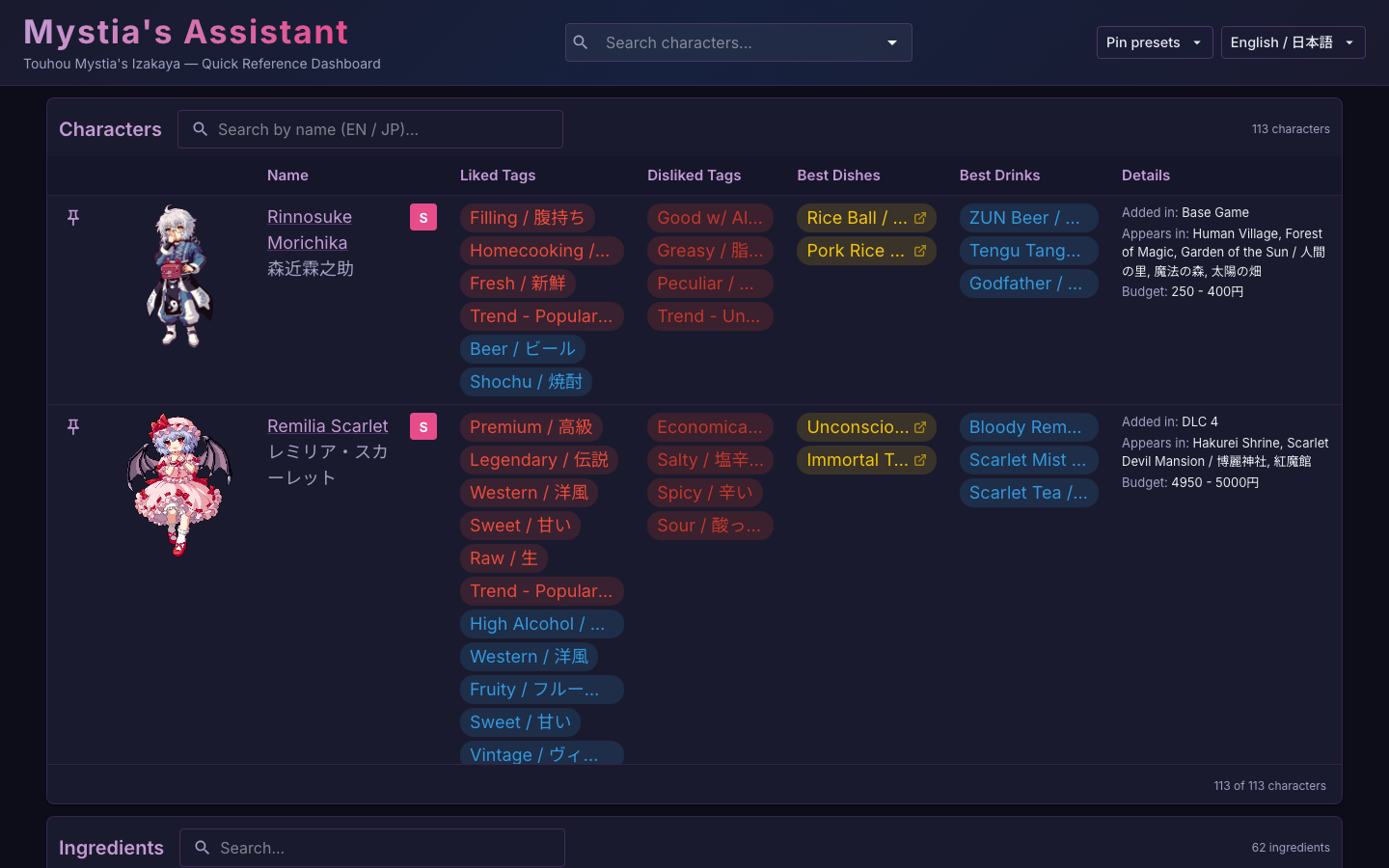Click the magnifier icon in the Ingredients search bar

click(x=202, y=848)
